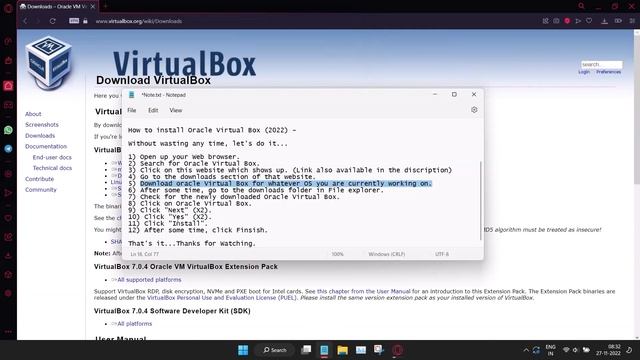Bookmark page with the heart icon
The width and height of the screenshot is (640, 360).
pos(589,21)
